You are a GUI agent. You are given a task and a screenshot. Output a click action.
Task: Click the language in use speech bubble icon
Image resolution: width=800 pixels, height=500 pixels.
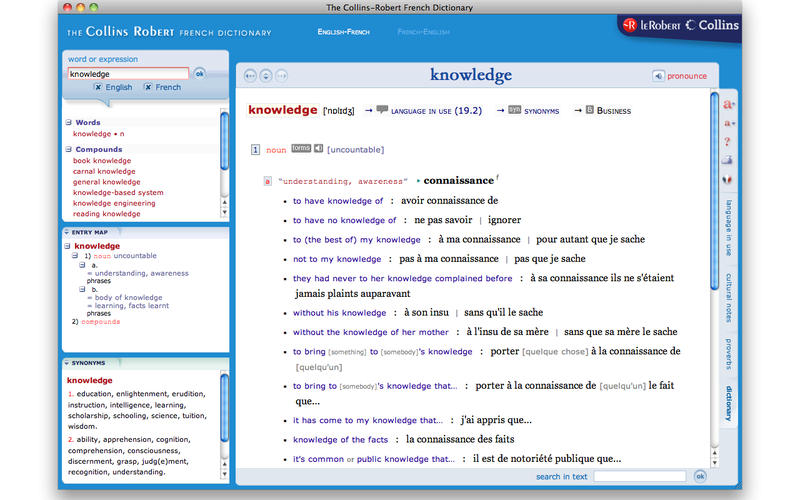(x=382, y=110)
